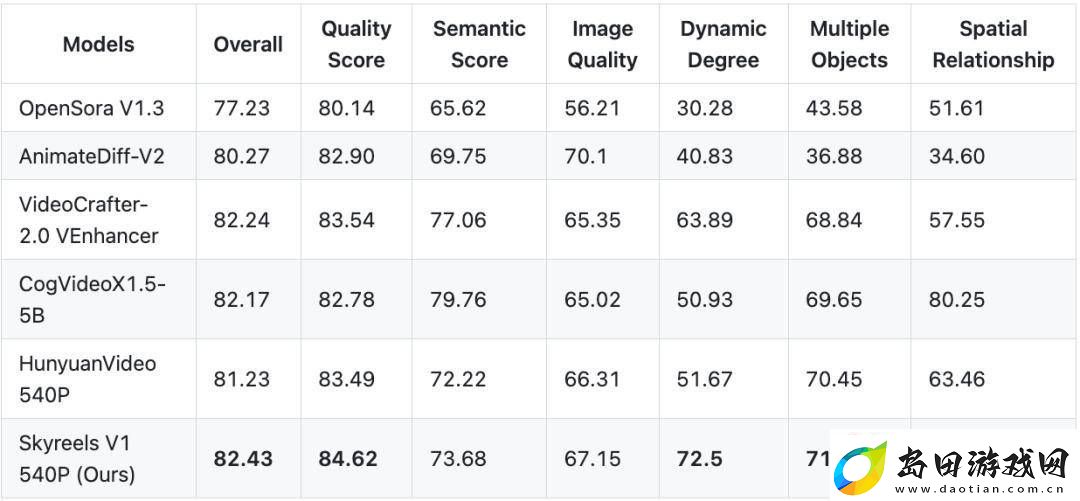Select the Dynamic Degree column header
The image size is (1080, 501).
(x=723, y=44)
